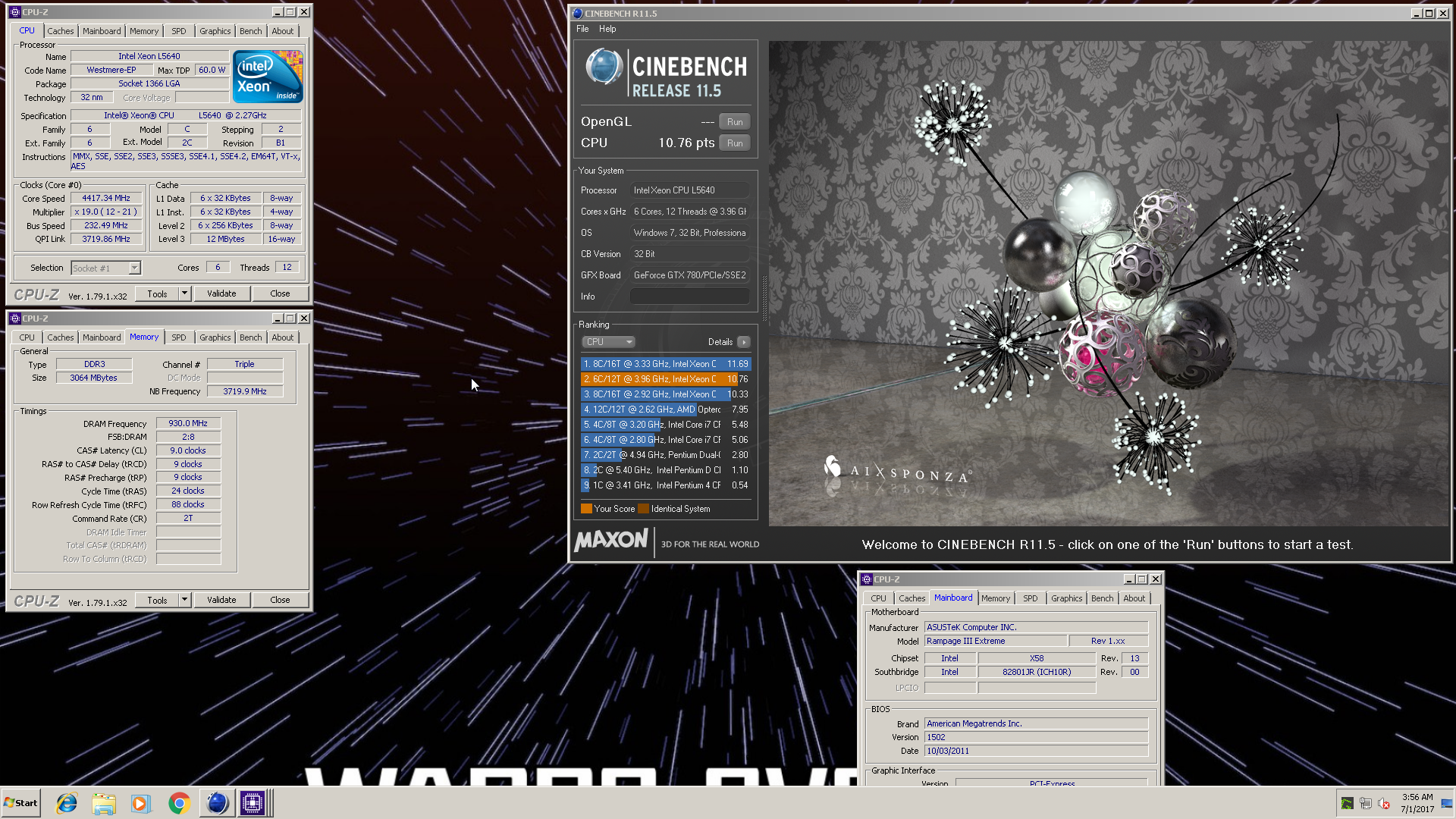Click Validate in the top CPU-Z window

[x=221, y=293]
